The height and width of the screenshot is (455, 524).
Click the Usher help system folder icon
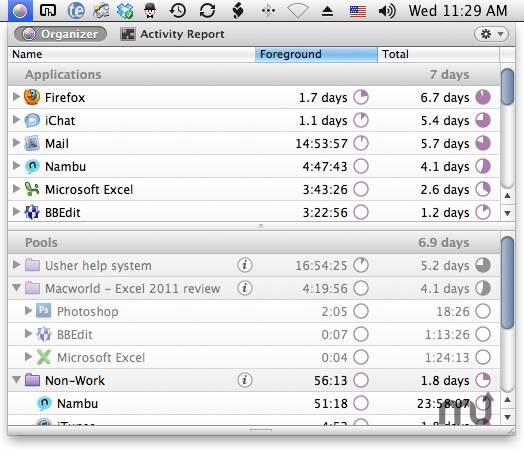pyautogui.click(x=32, y=265)
